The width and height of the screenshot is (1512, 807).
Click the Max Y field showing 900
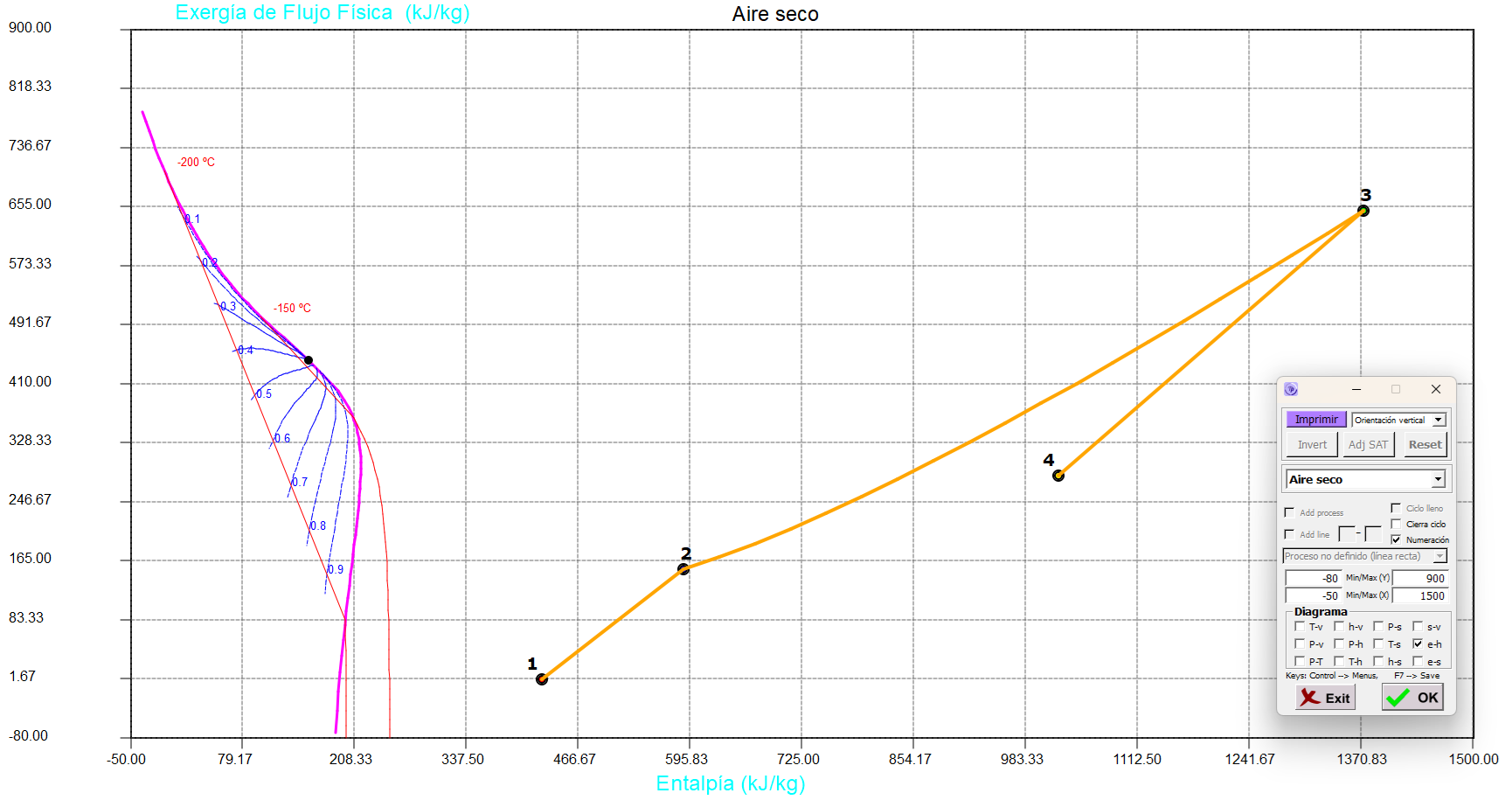pyautogui.click(x=1420, y=578)
